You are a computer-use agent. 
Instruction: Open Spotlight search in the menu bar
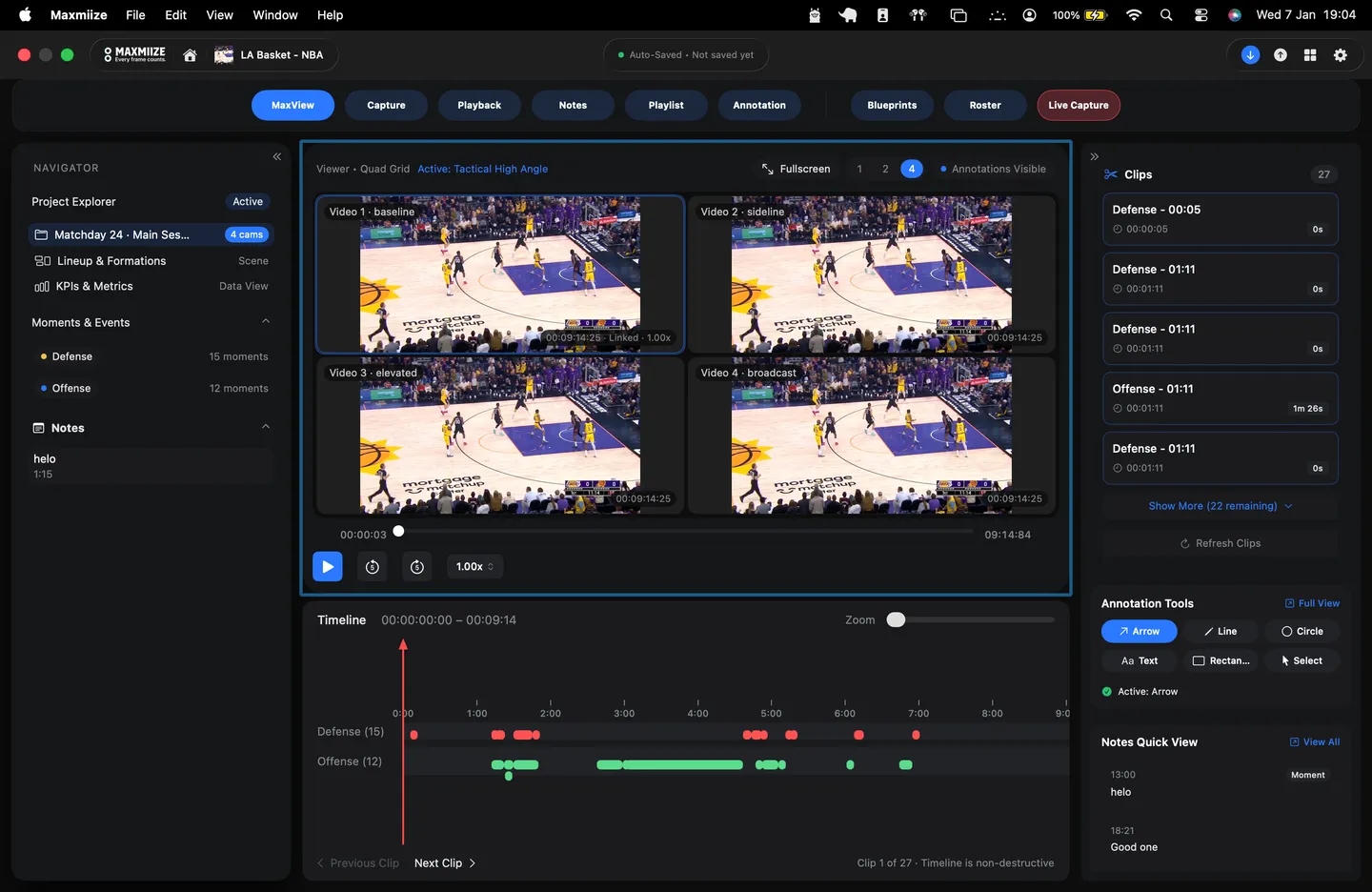click(x=1166, y=15)
